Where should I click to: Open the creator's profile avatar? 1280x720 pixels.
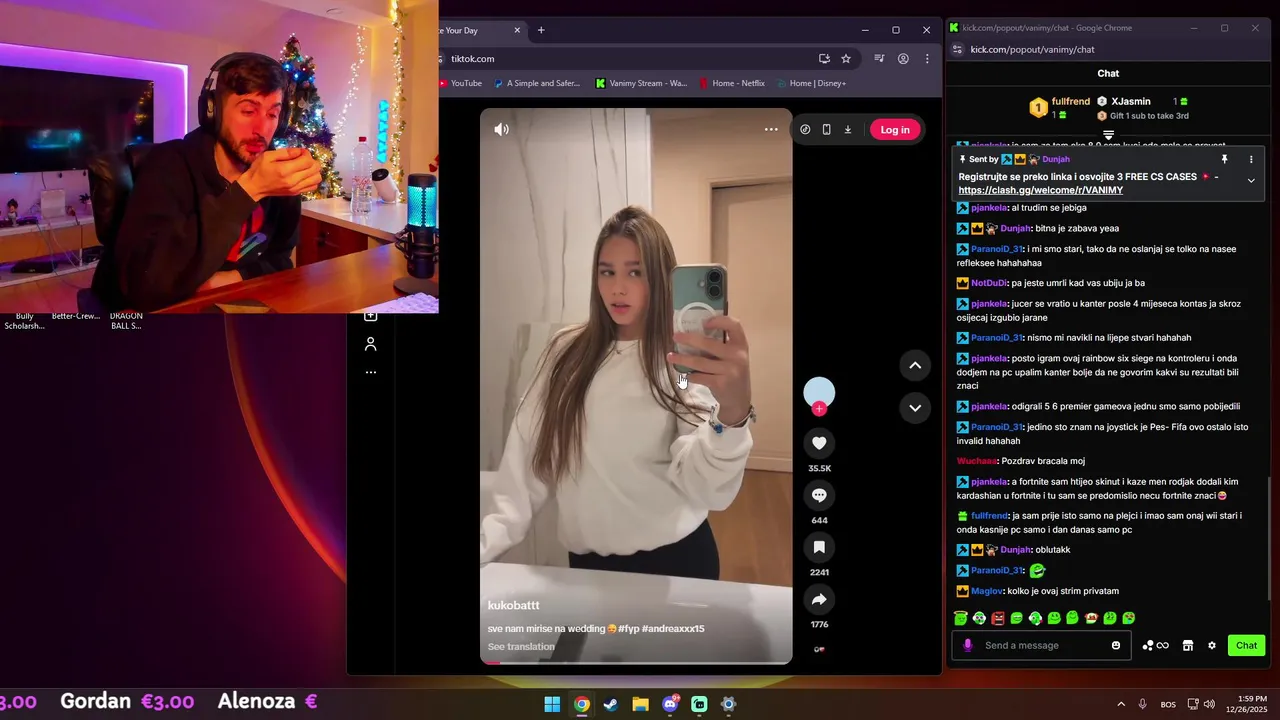pos(819,392)
